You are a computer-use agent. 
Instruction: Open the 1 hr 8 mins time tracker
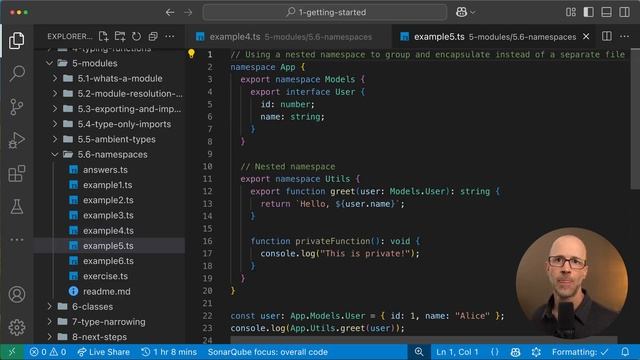pyautogui.click(x=169, y=352)
